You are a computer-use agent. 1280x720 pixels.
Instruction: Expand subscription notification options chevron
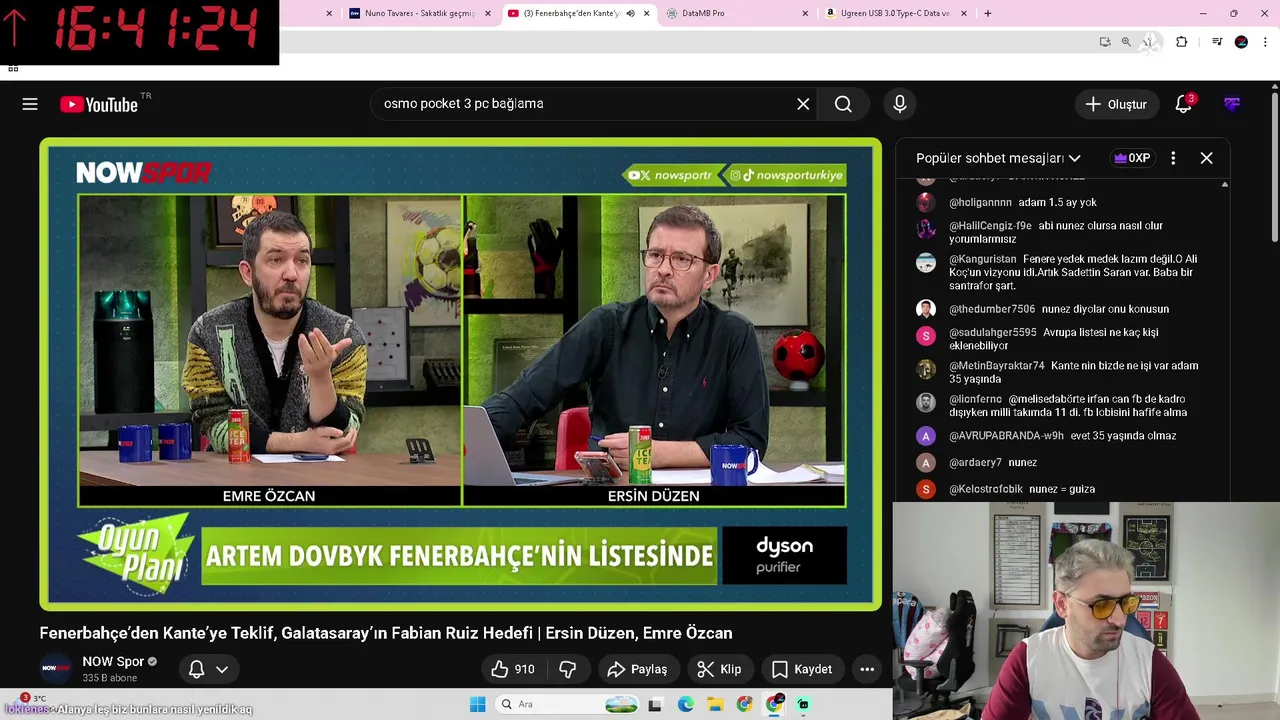(x=222, y=669)
